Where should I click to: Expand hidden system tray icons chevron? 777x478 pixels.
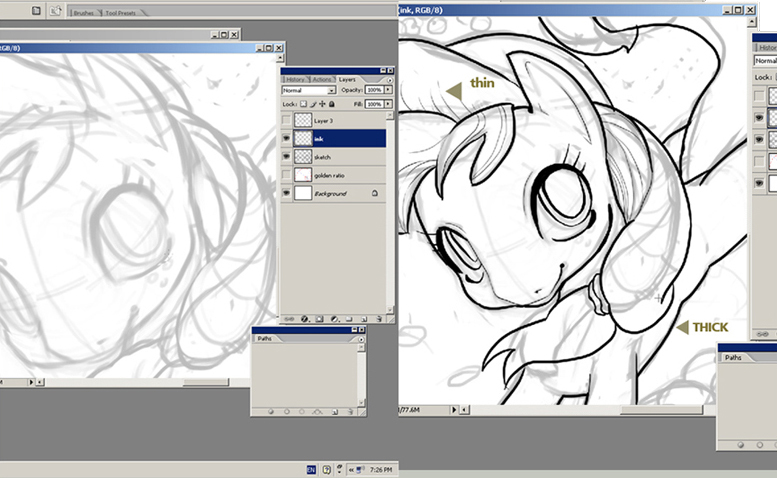351,470
